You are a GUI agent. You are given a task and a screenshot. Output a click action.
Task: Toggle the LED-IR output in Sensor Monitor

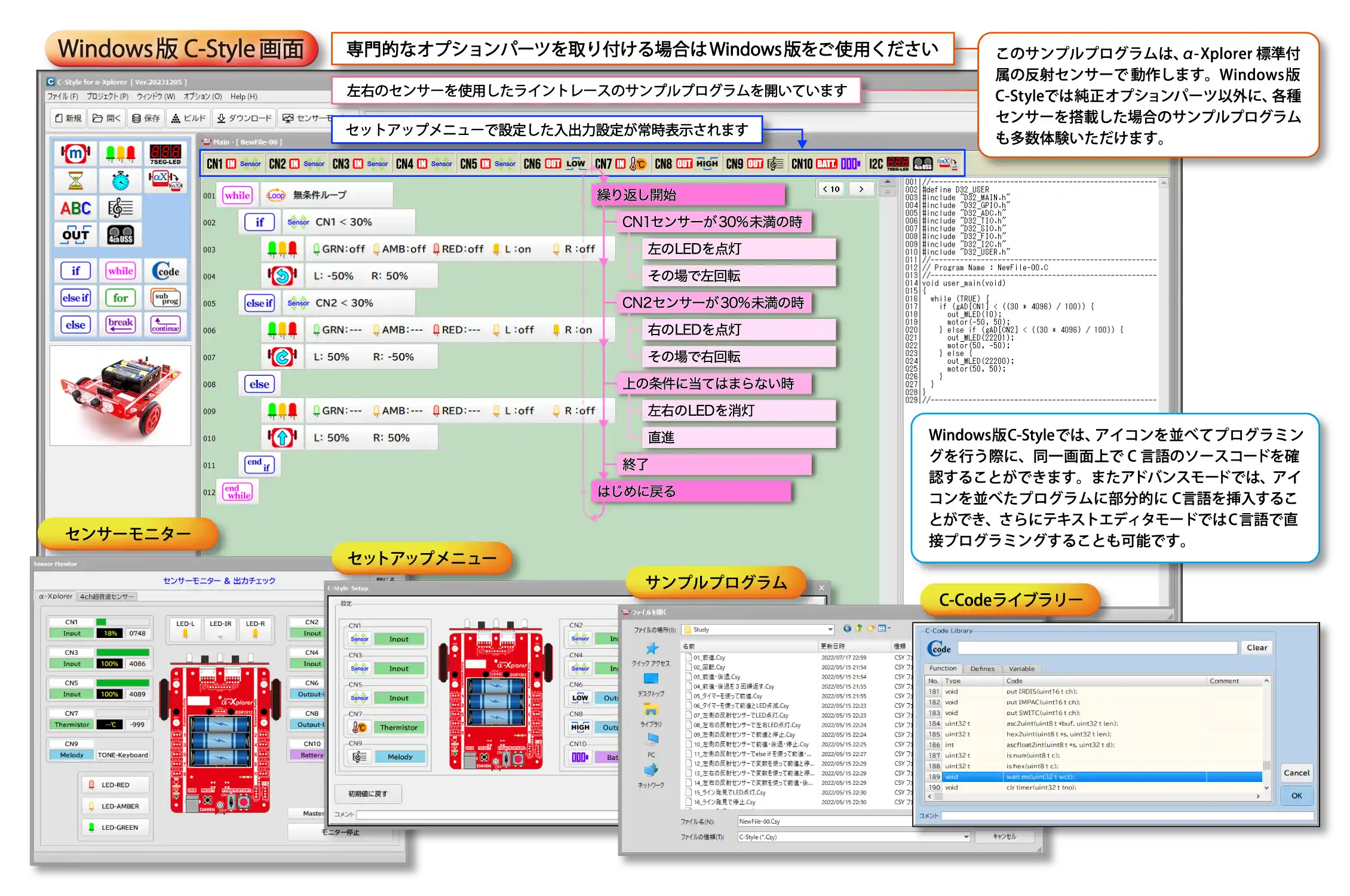220,630
